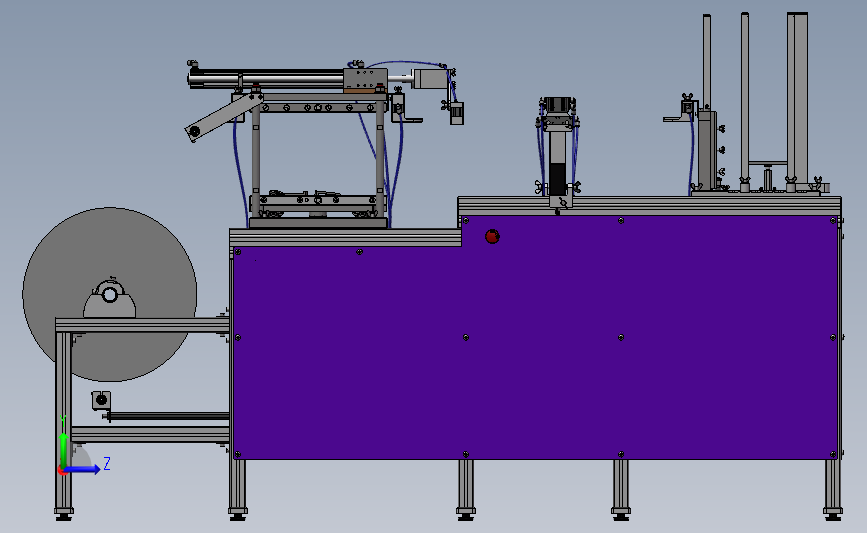
Task: Select the angled arm at upper left frame
Action: 223,117
